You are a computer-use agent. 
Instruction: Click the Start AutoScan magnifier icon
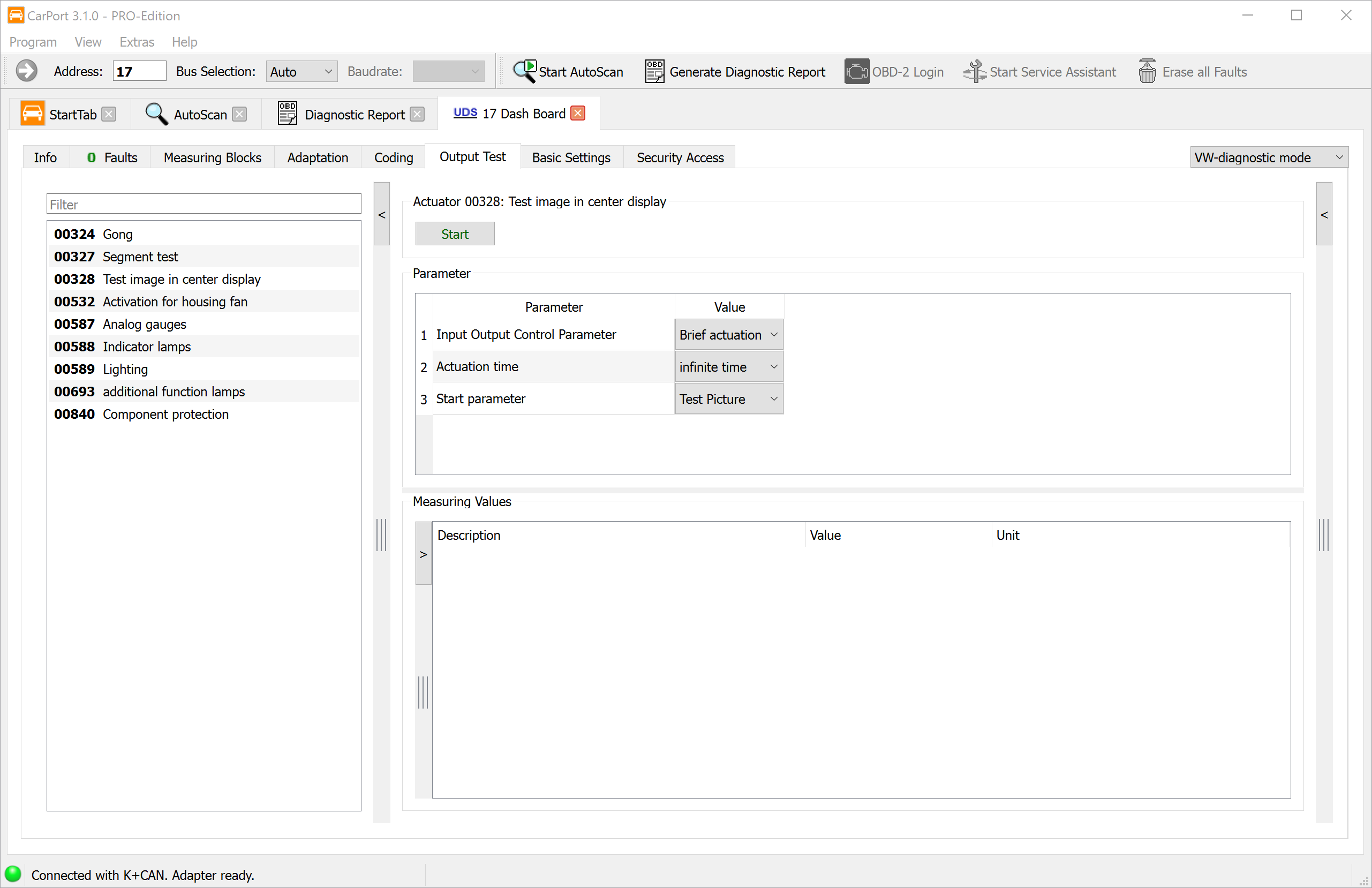pyautogui.click(x=524, y=70)
